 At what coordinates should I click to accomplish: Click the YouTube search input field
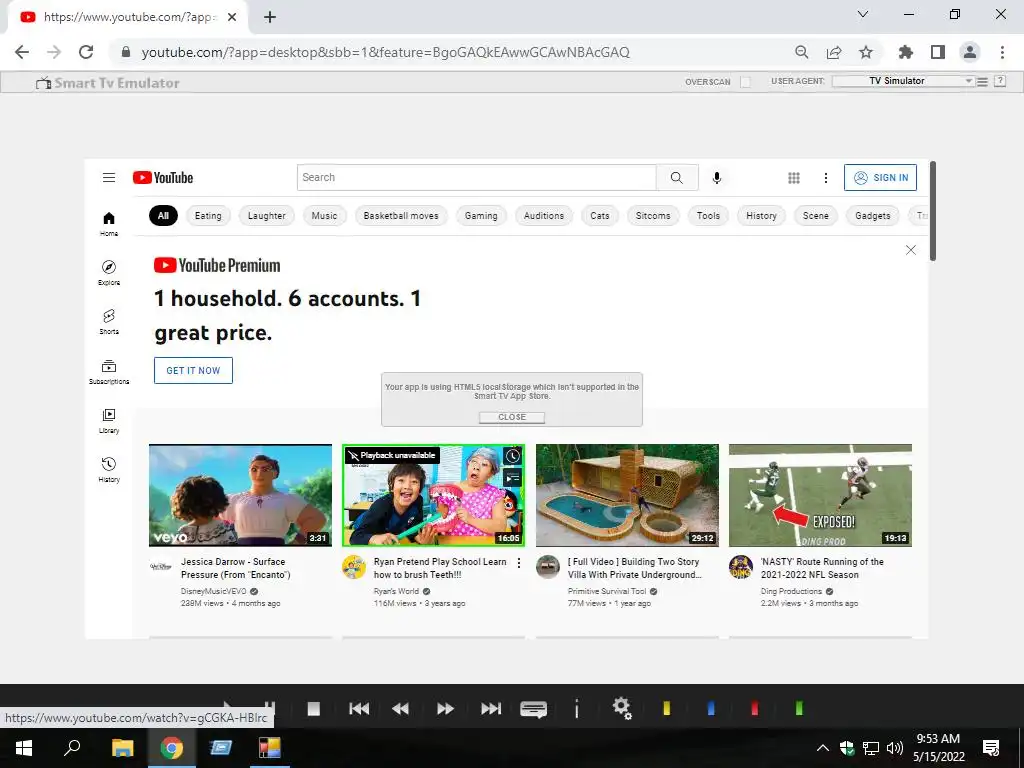(477, 178)
